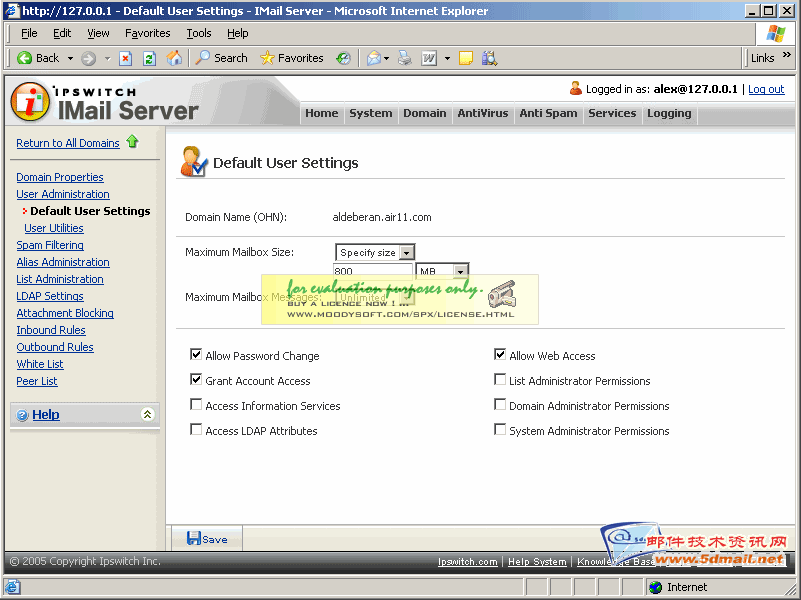Screen dimensions: 801x600
Task: Click the Print icon in toolbar
Action: (405, 58)
